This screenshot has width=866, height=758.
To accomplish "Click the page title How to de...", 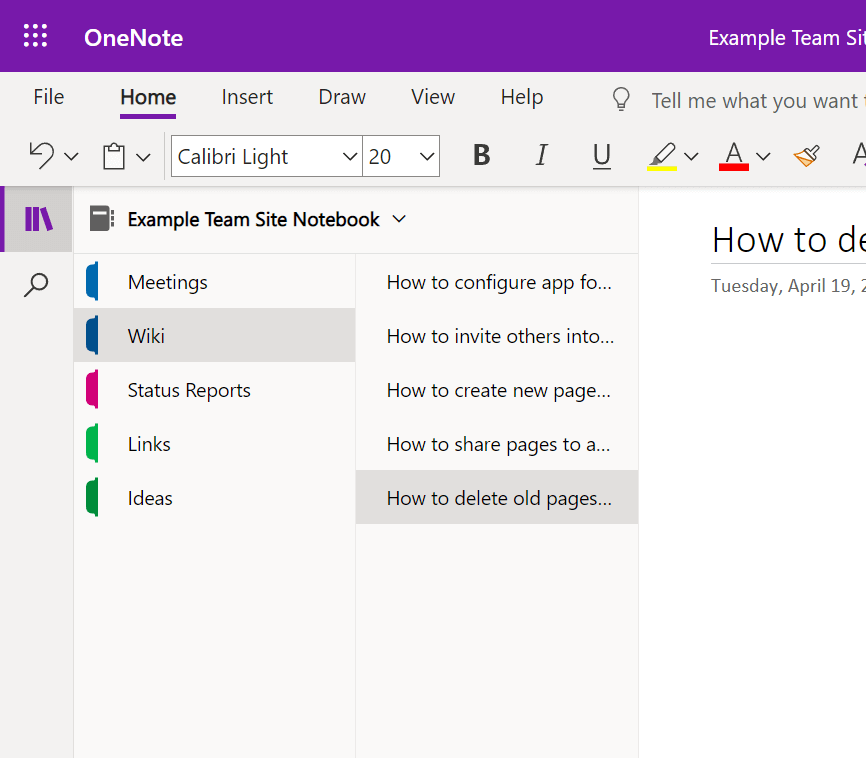I will [x=789, y=240].
